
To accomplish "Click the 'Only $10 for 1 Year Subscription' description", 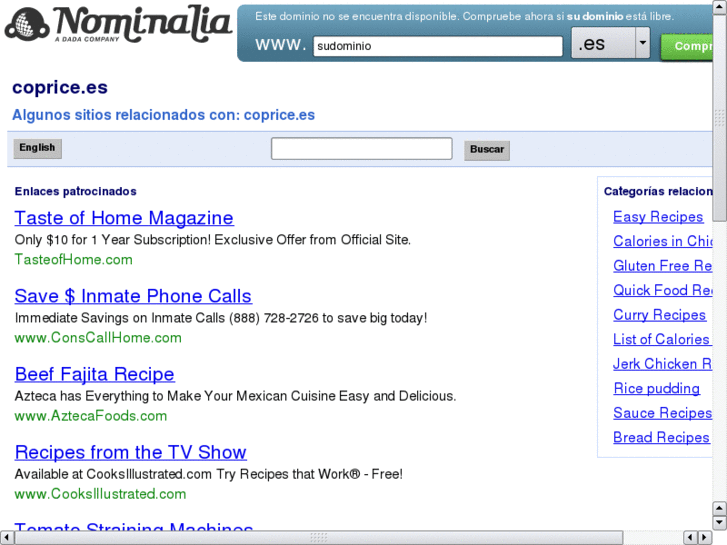I will (212, 240).
